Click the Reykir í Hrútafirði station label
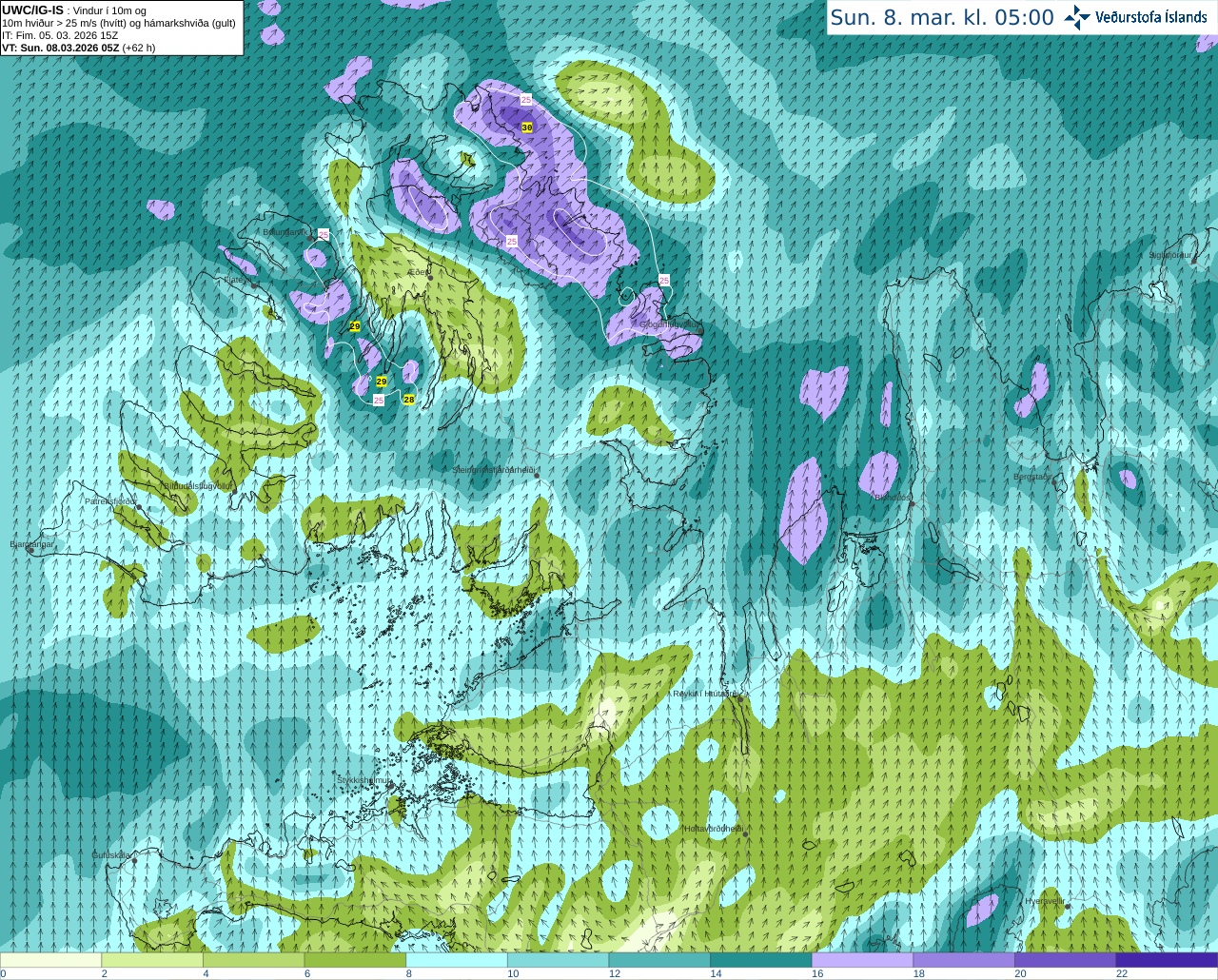The image size is (1218, 980). 706,694
